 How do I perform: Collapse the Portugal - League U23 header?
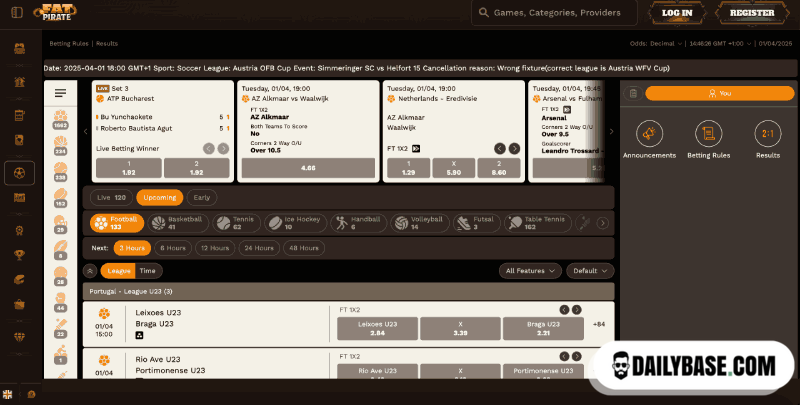(x=348, y=291)
